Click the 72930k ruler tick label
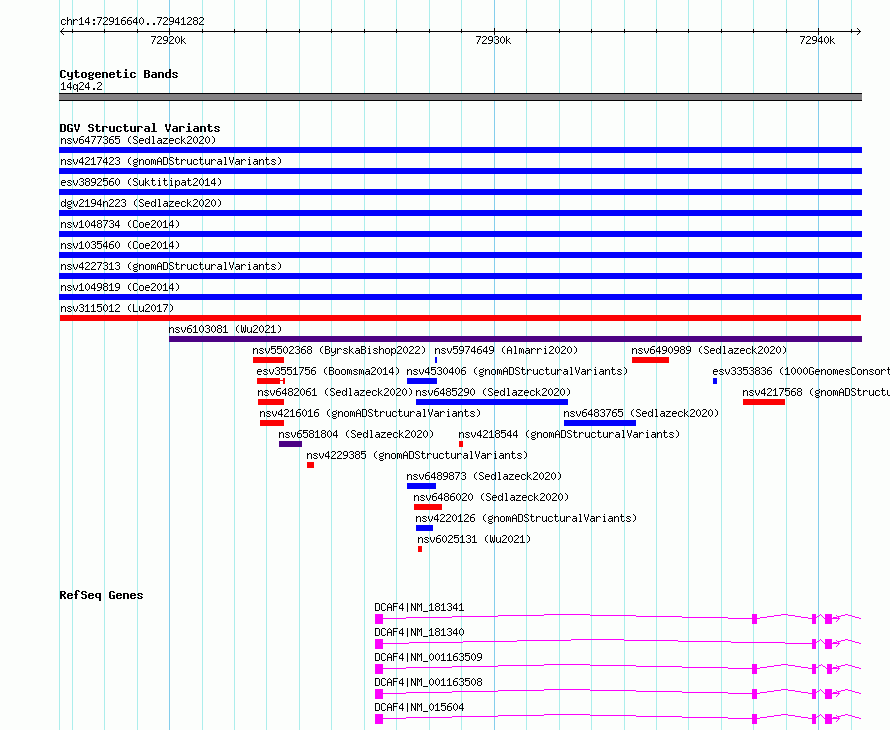This screenshot has width=890, height=730. (493, 40)
